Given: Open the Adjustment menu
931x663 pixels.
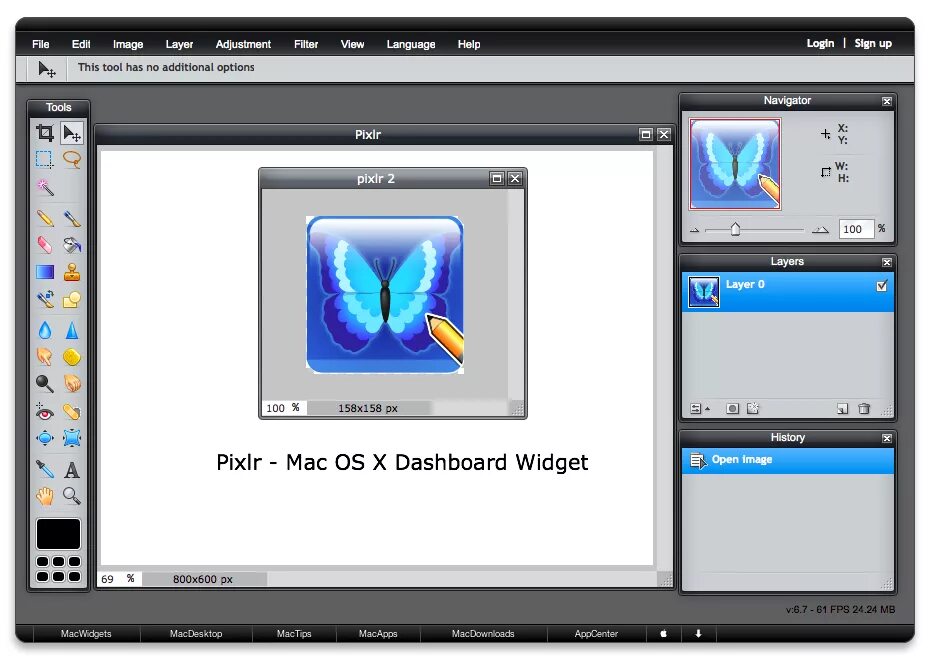Looking at the screenshot, I should point(243,44).
